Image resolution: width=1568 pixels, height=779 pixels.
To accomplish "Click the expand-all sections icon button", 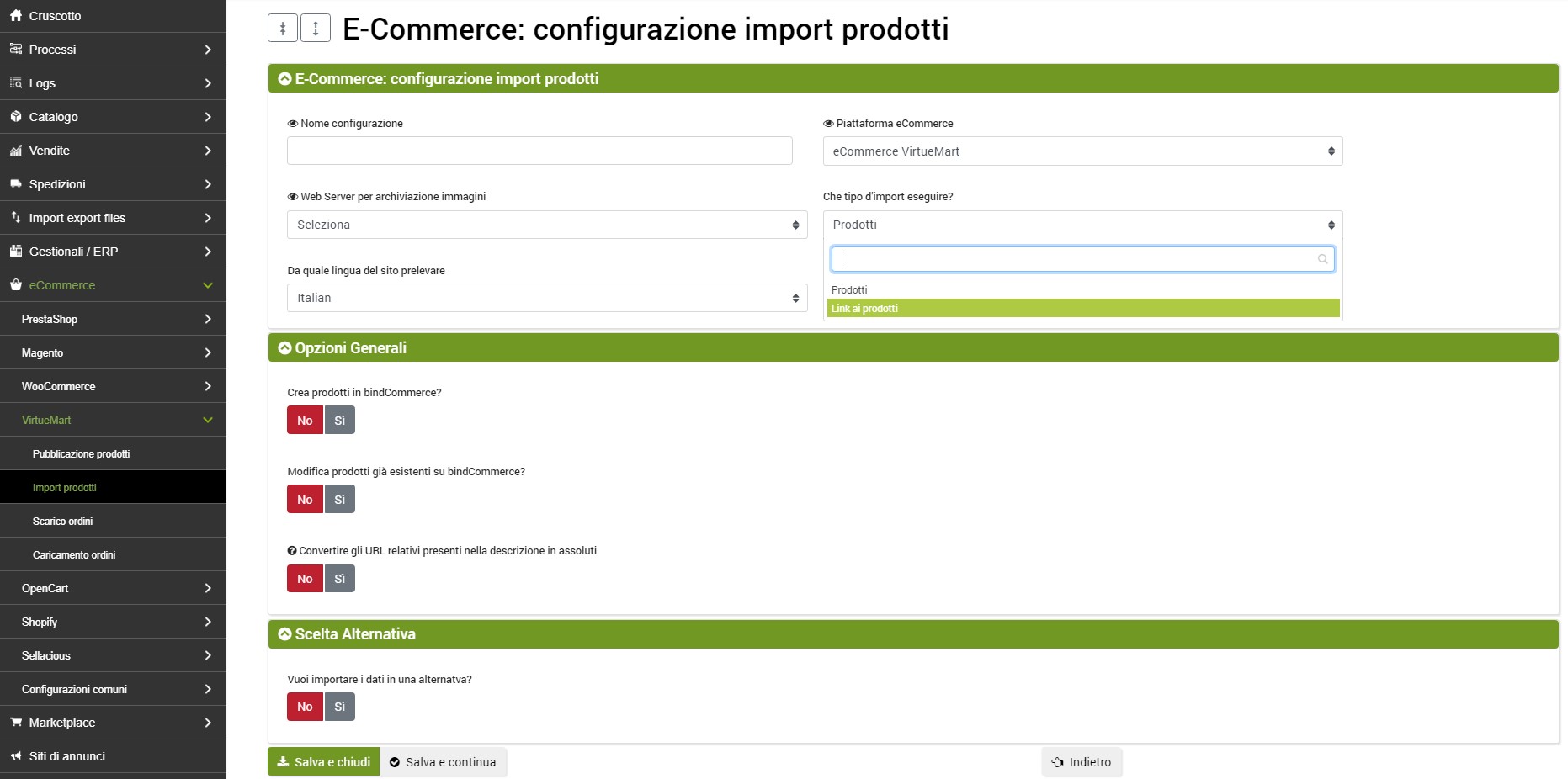I will (x=316, y=29).
